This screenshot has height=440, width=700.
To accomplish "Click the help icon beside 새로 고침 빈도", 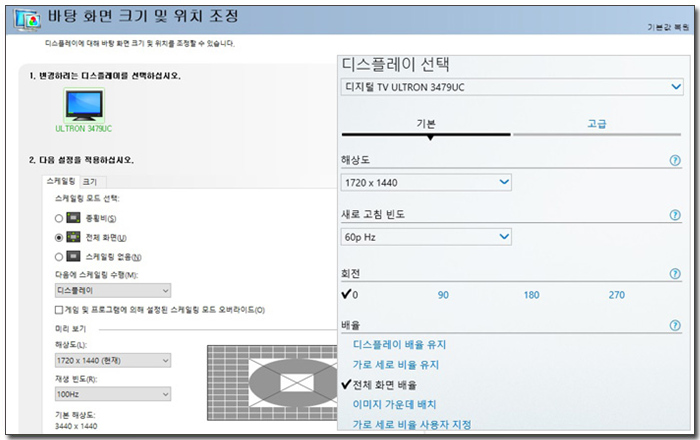I will coord(675,216).
